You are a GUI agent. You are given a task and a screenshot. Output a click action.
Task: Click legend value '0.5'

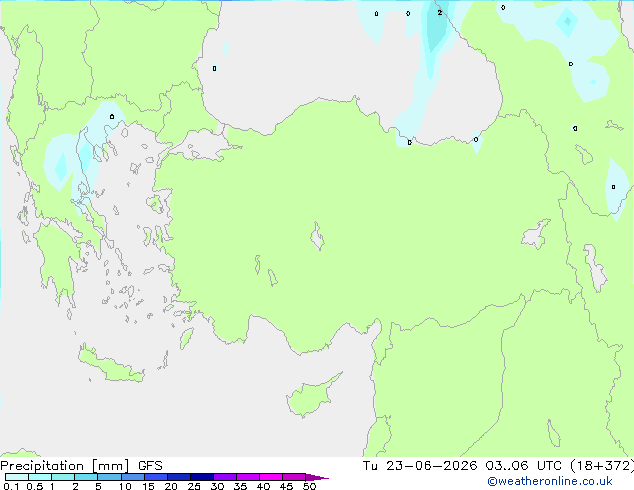[x=35, y=486]
